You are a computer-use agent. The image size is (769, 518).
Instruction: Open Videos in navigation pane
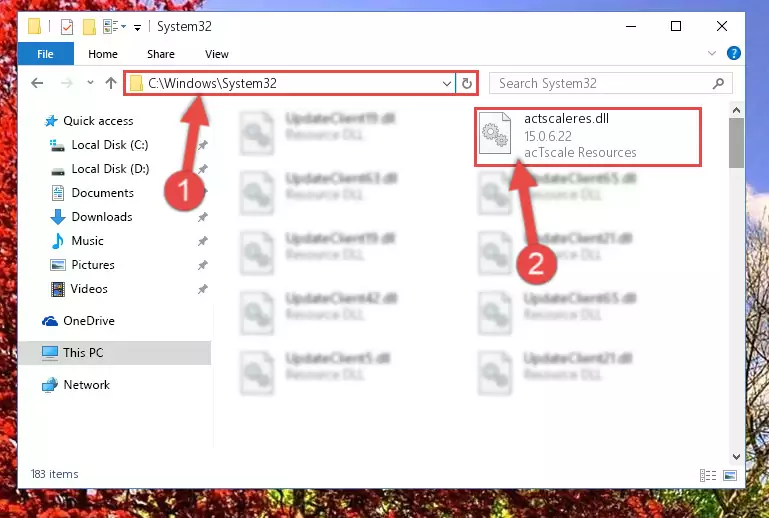89,289
